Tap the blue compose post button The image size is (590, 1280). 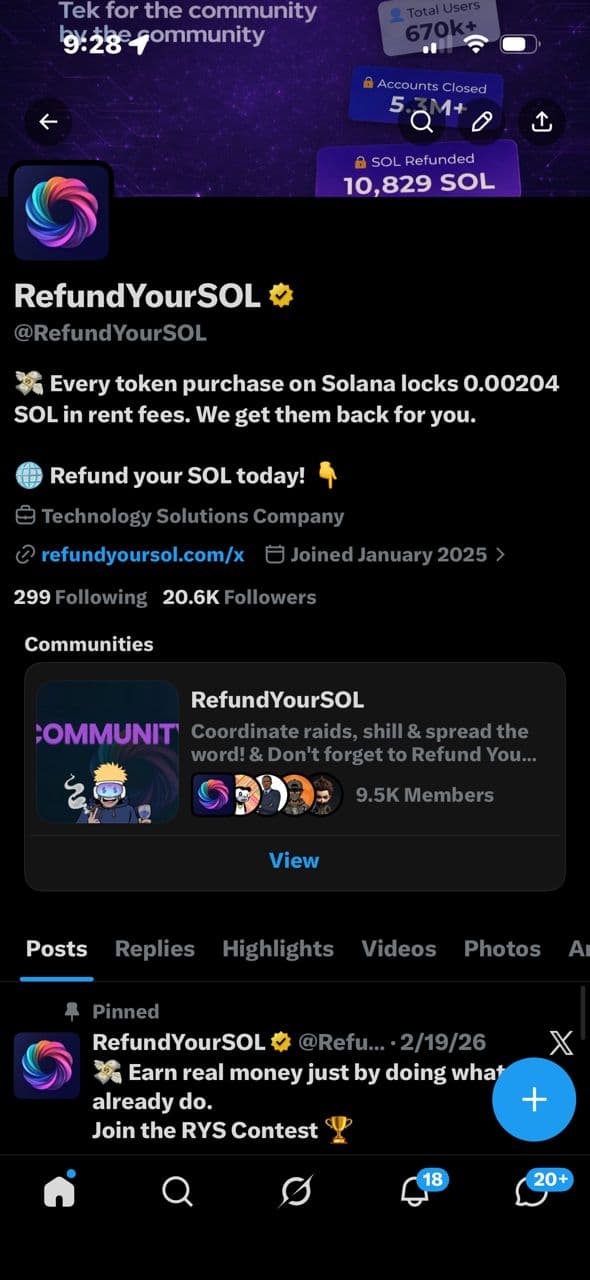coord(534,1099)
